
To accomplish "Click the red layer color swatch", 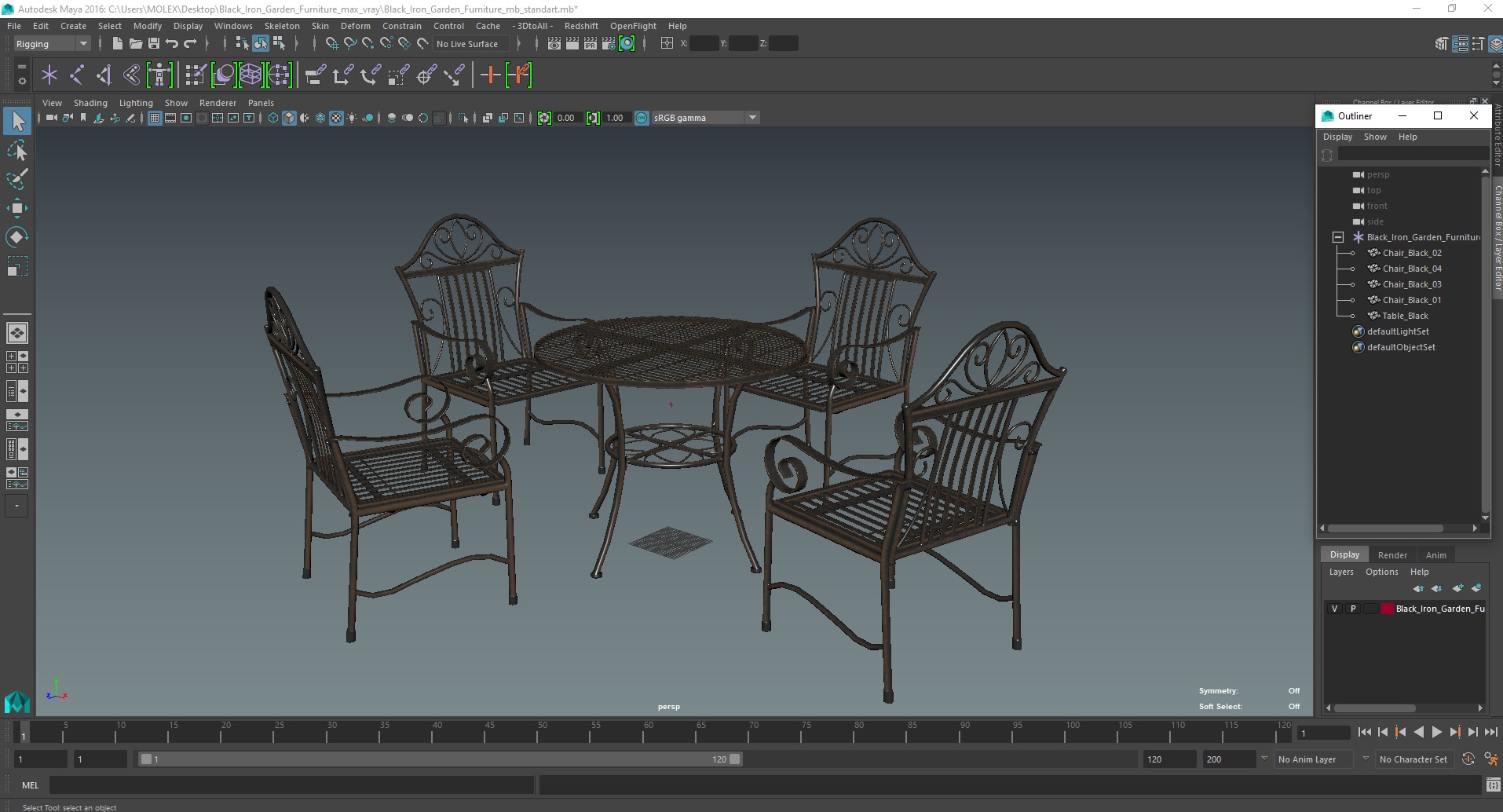I will coord(1387,609).
